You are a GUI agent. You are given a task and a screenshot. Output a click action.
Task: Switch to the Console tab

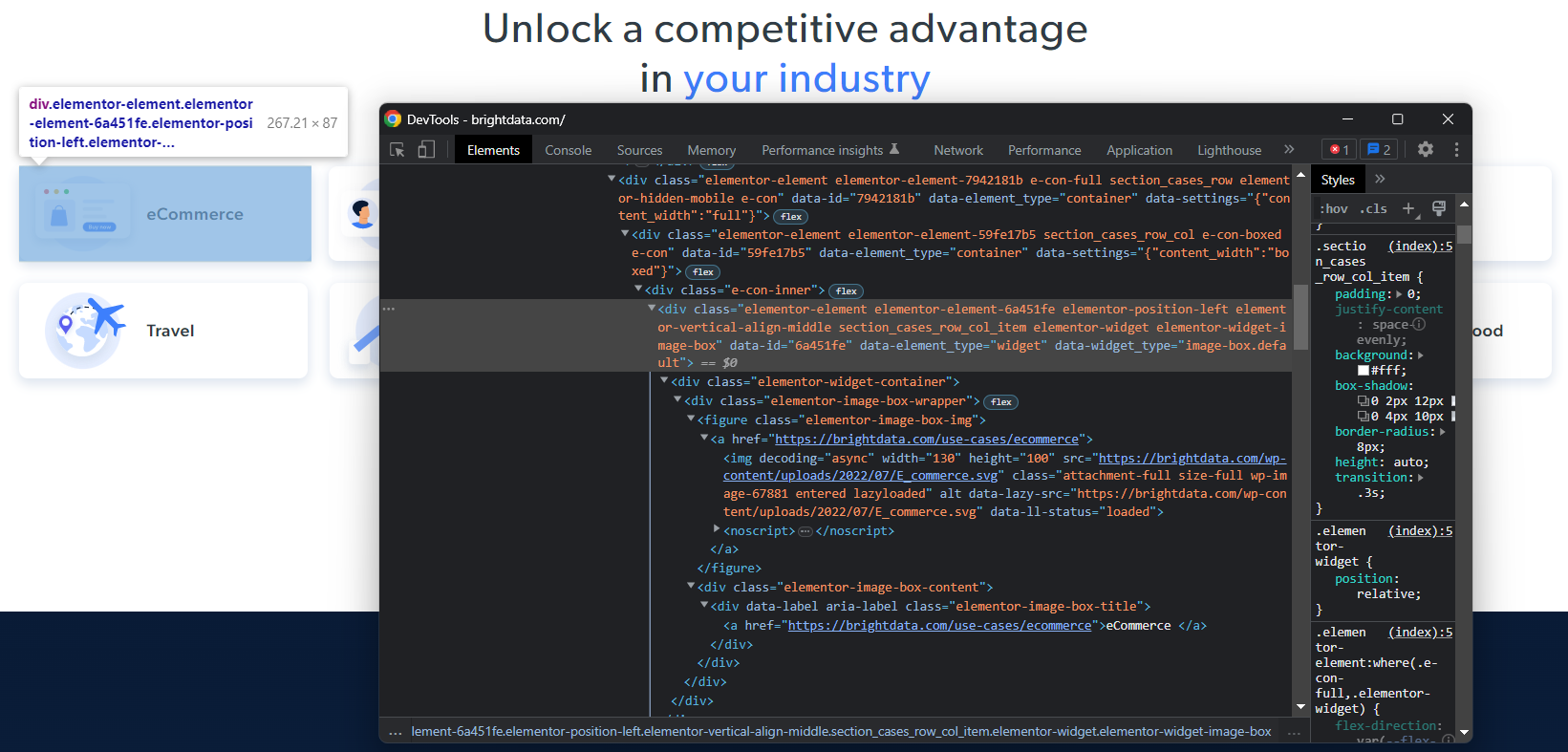point(568,150)
